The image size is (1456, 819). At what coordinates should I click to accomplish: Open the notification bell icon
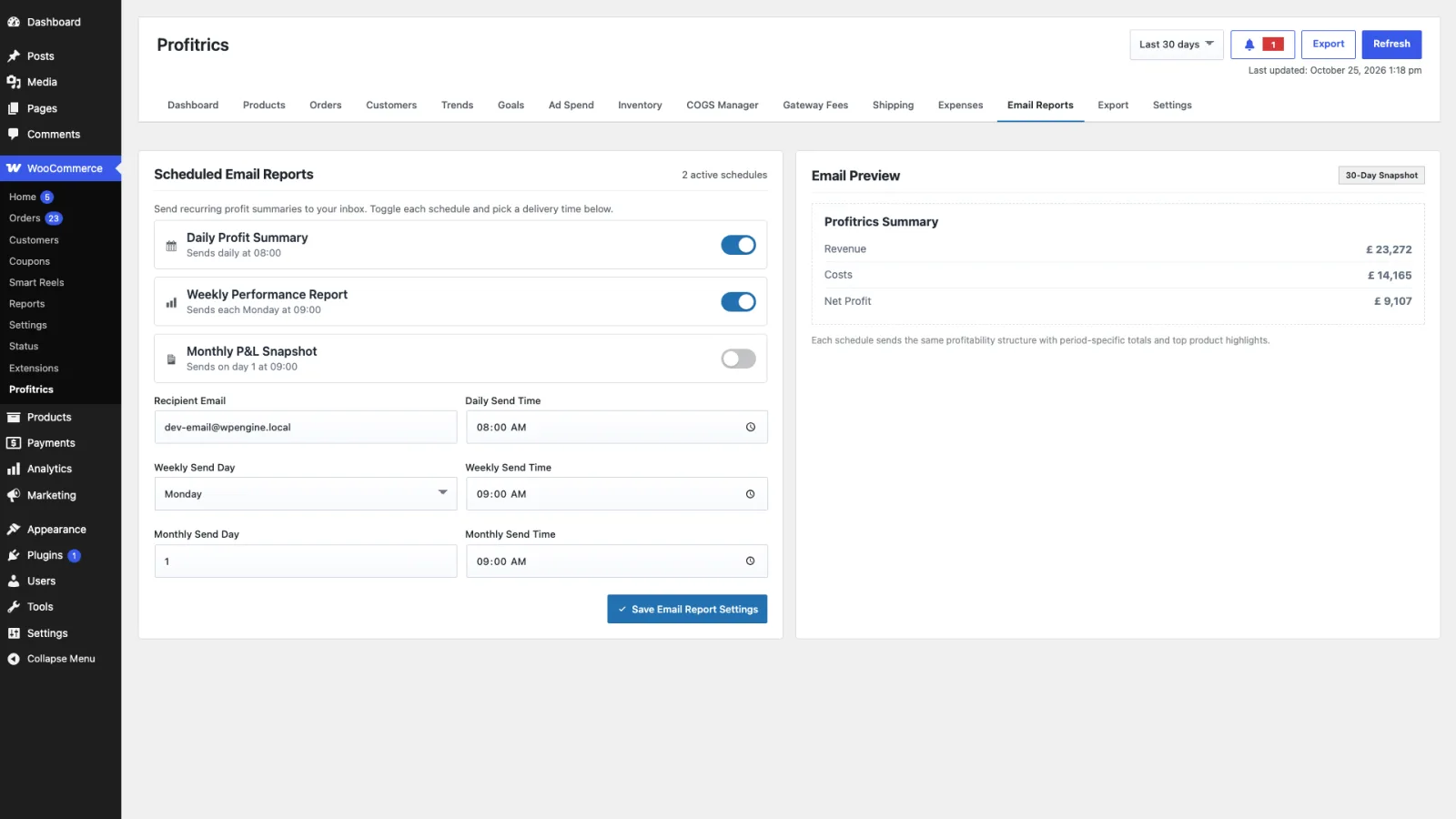click(1249, 45)
